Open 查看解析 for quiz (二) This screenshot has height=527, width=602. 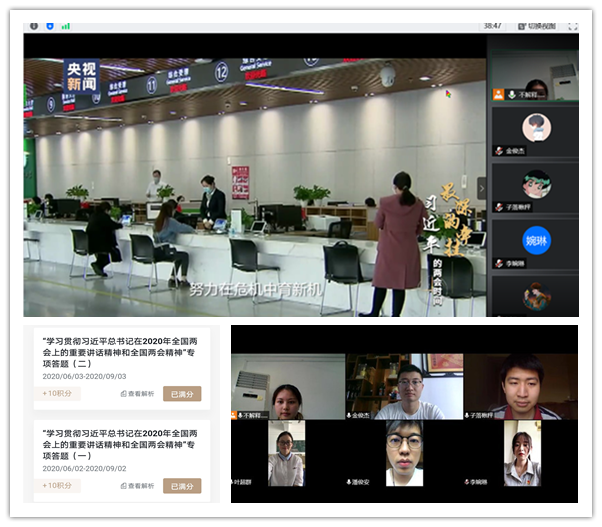click(137, 394)
